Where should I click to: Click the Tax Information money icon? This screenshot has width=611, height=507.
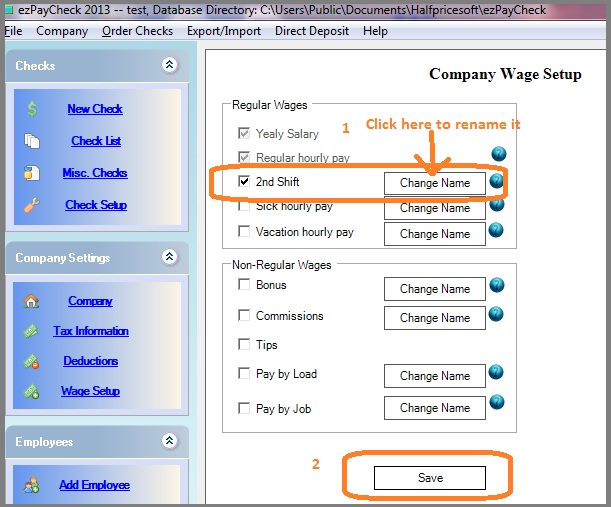31,331
